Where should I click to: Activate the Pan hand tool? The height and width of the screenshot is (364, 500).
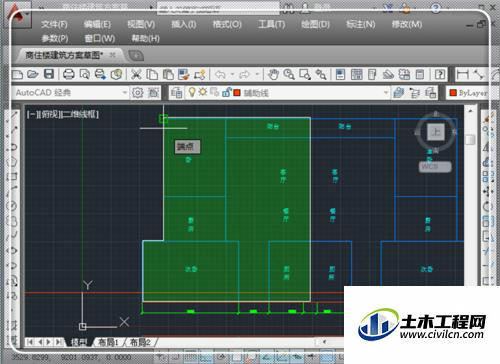tap(273, 74)
